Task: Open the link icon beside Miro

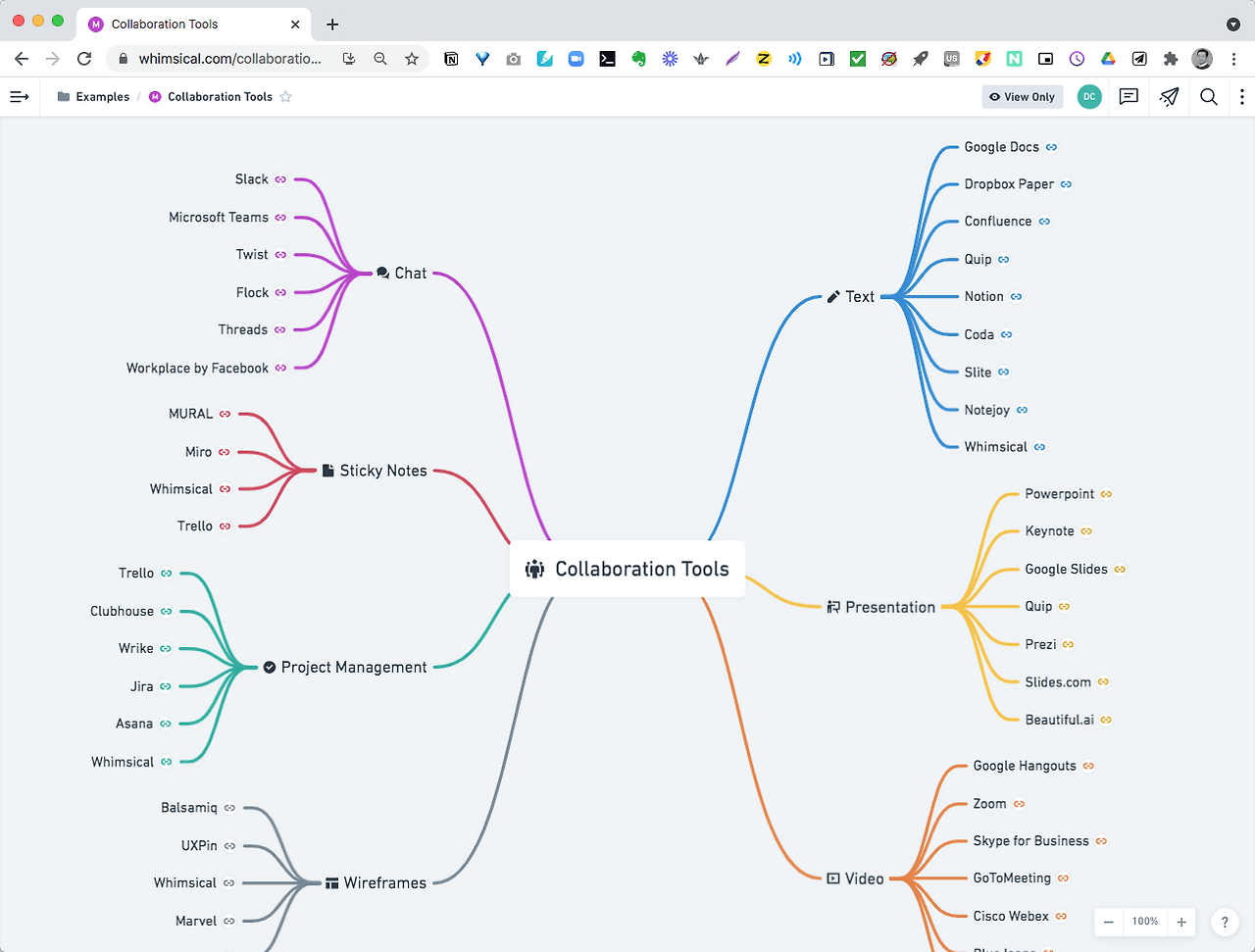Action: (x=224, y=452)
